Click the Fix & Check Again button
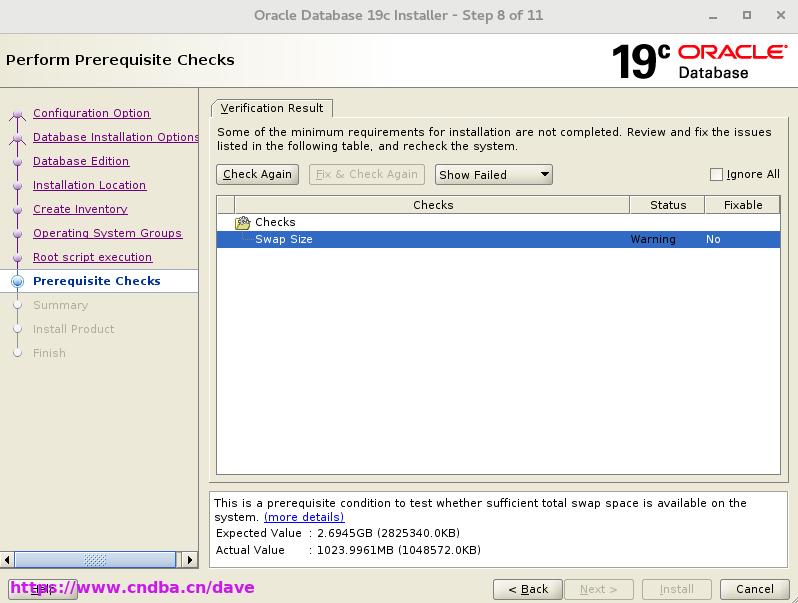 (366, 175)
